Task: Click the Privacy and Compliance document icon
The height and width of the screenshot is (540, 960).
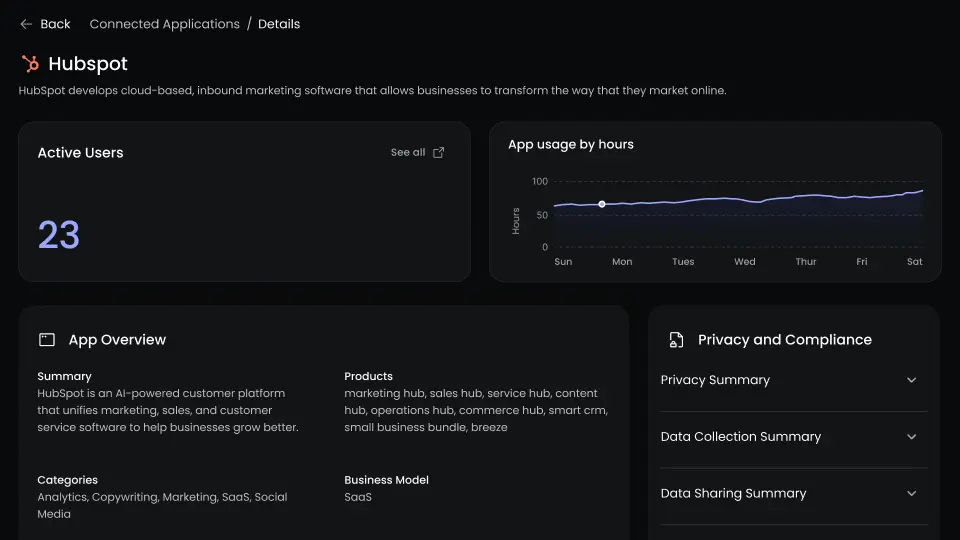Action: [677, 340]
